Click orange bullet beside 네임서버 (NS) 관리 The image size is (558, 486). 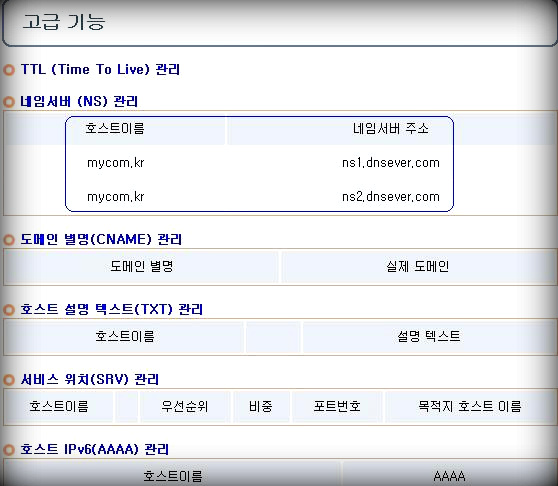pyautogui.click(x=9, y=102)
